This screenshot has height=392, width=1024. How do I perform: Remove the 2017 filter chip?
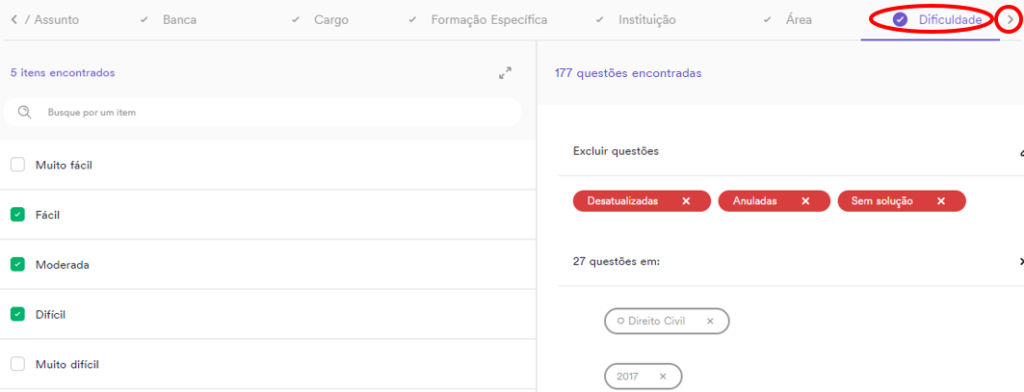[x=663, y=376]
